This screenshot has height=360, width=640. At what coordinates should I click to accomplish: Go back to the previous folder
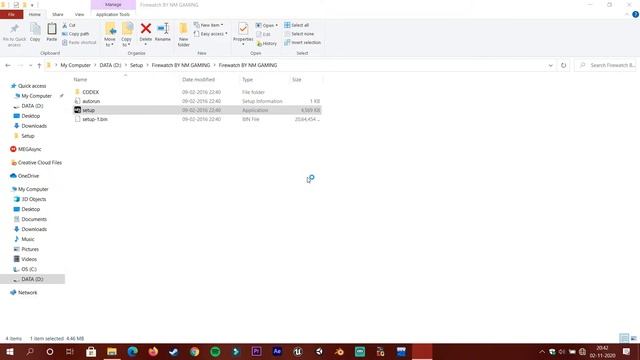pos(8,65)
